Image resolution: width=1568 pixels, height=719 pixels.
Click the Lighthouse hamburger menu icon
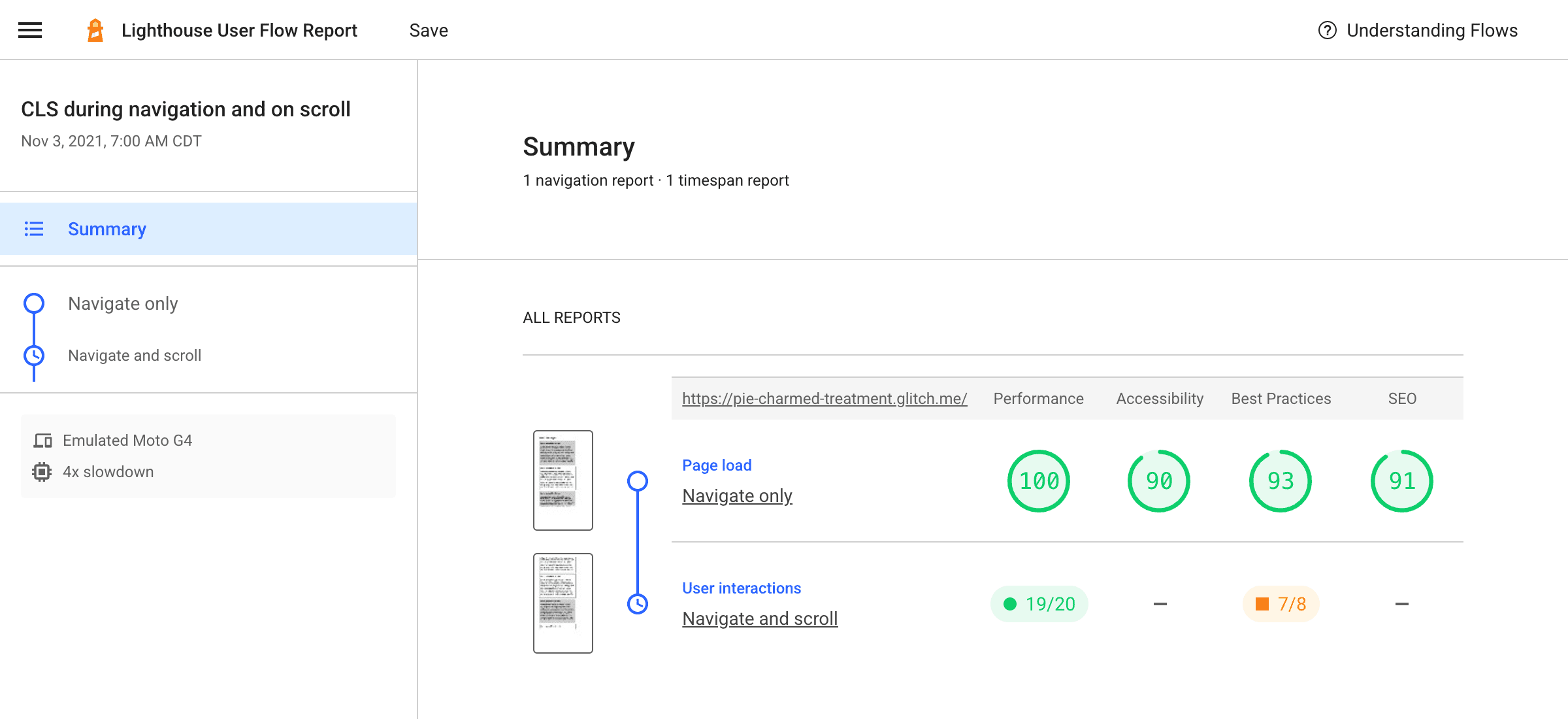(29, 29)
